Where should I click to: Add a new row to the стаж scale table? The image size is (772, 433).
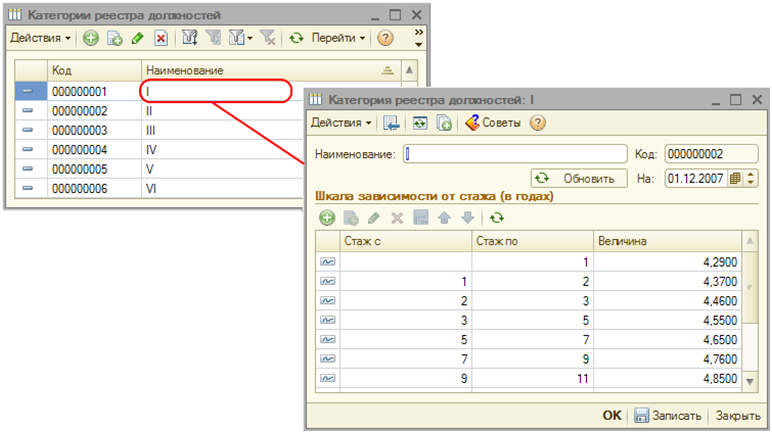[327, 217]
